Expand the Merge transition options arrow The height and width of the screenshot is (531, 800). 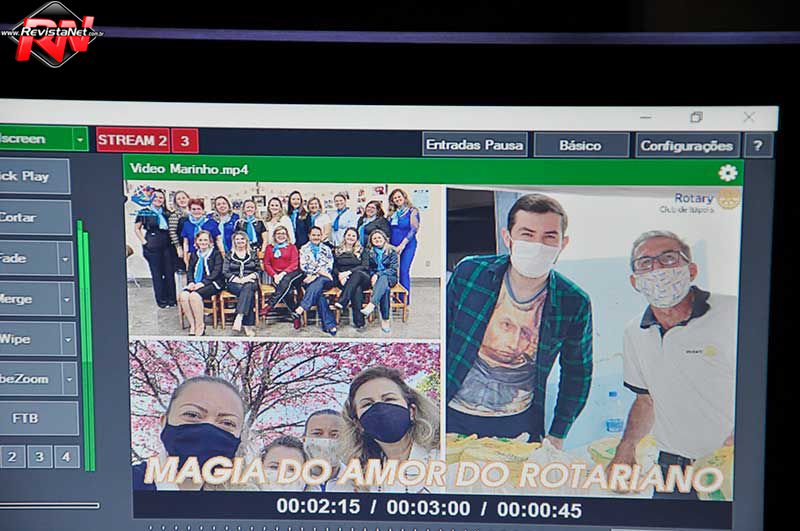click(66, 299)
